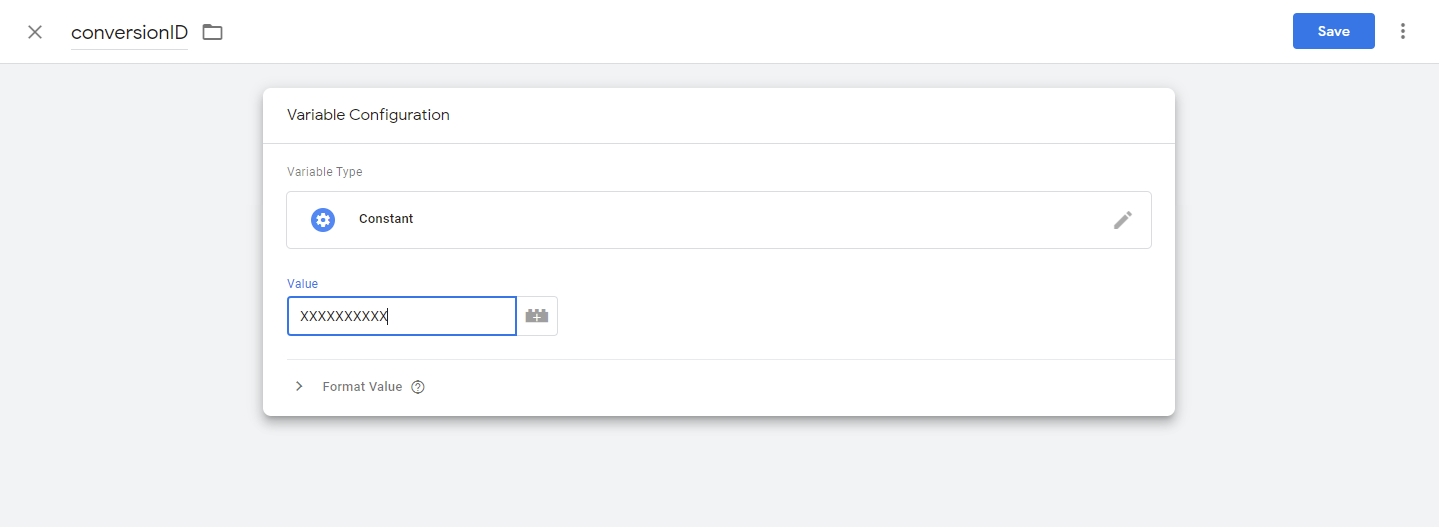Save the variable
This screenshot has width=1439, height=527.
(x=1333, y=31)
